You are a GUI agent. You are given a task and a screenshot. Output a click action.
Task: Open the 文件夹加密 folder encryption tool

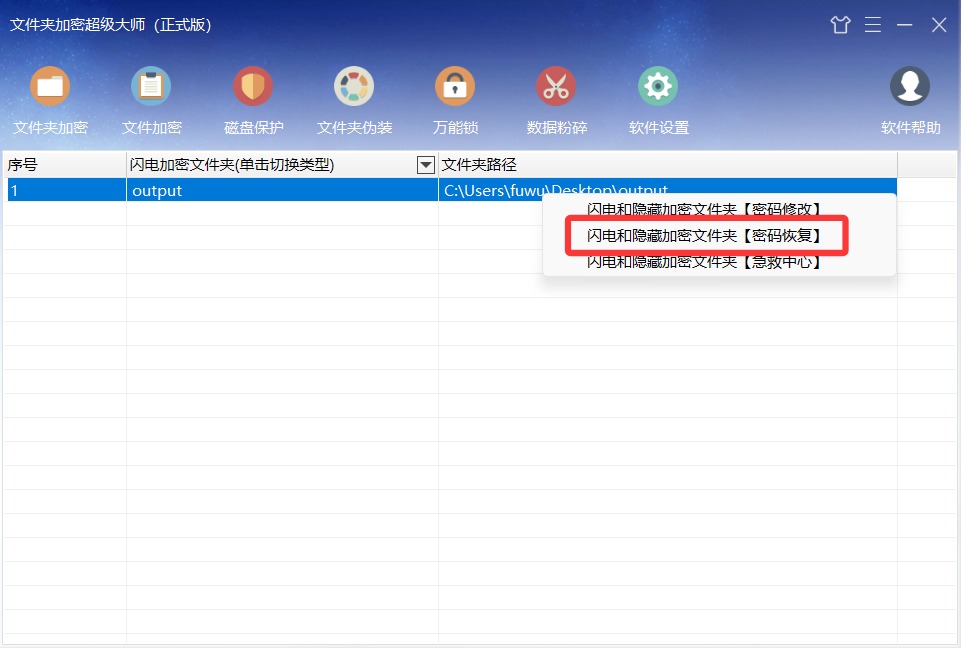pos(50,86)
